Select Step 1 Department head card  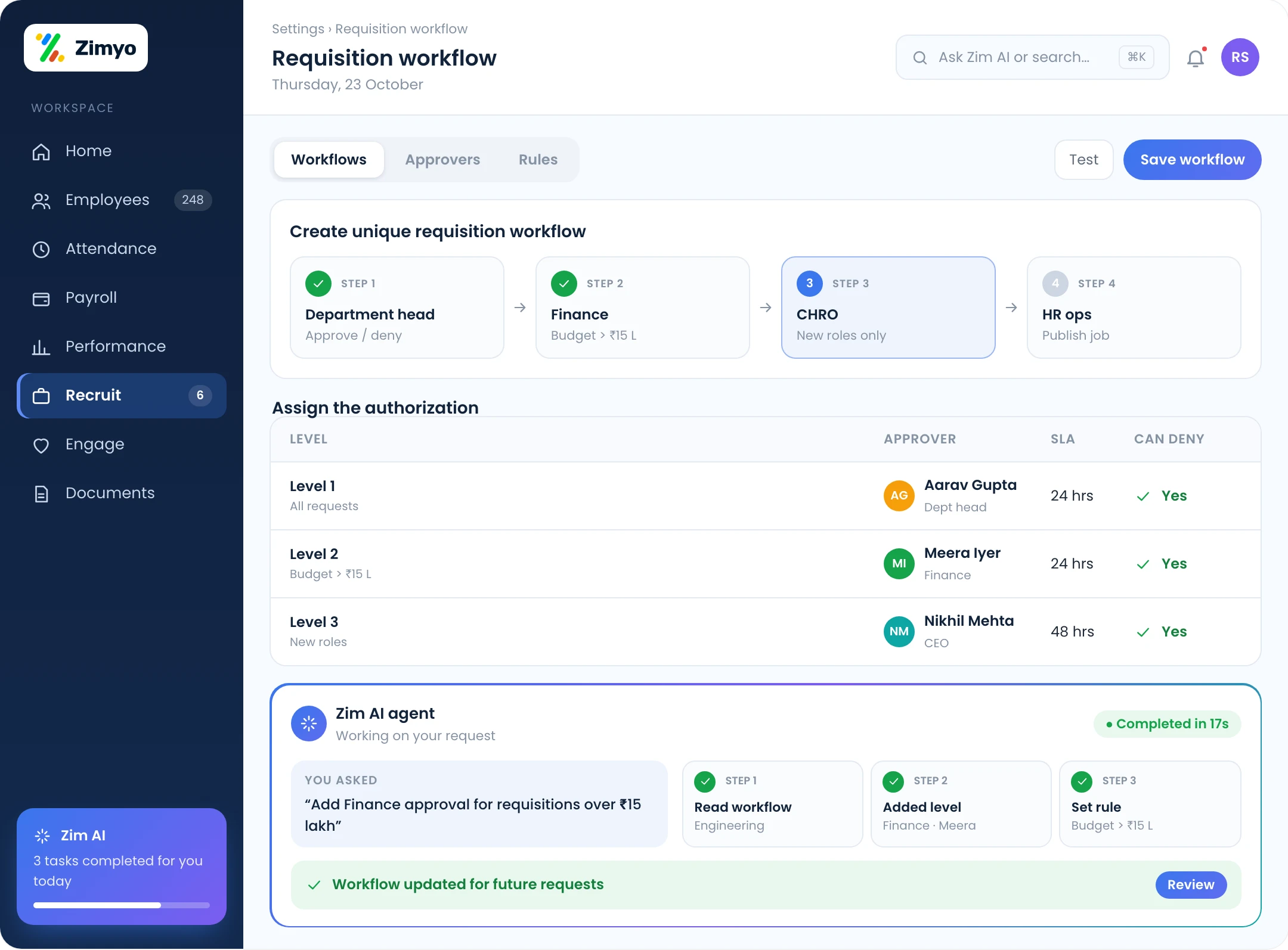[x=397, y=308]
